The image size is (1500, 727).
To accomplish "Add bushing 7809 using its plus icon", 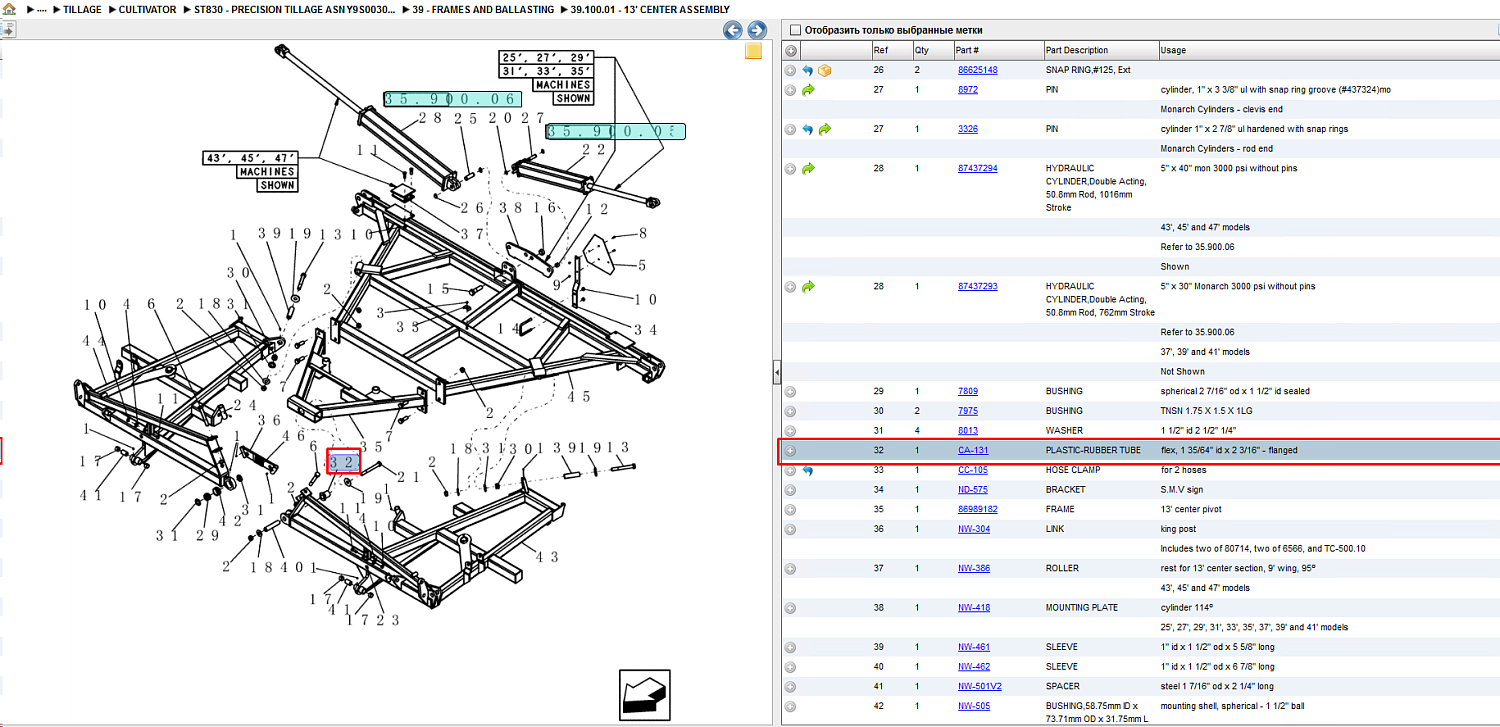I will tap(790, 391).
